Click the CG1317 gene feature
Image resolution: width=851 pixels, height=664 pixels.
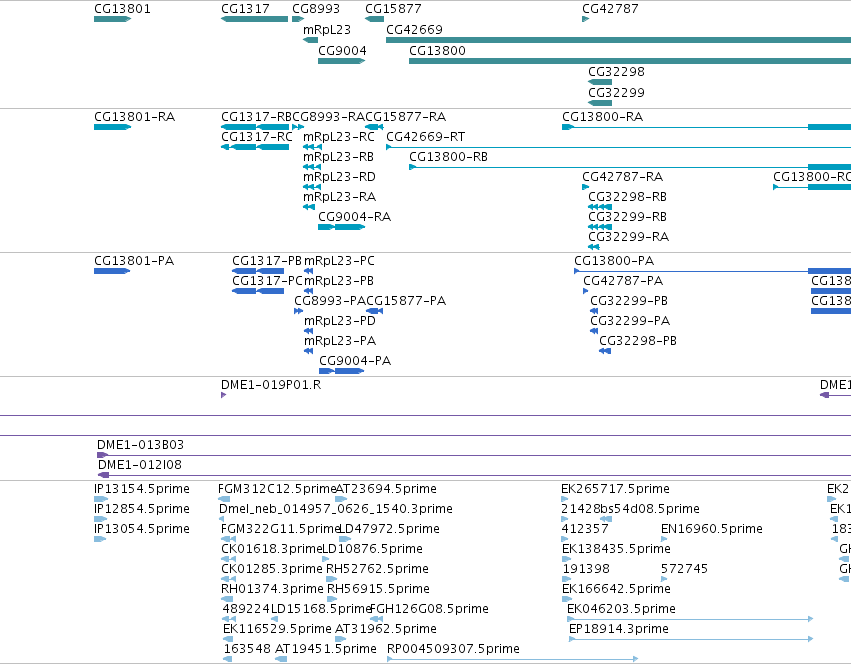click(x=254, y=19)
